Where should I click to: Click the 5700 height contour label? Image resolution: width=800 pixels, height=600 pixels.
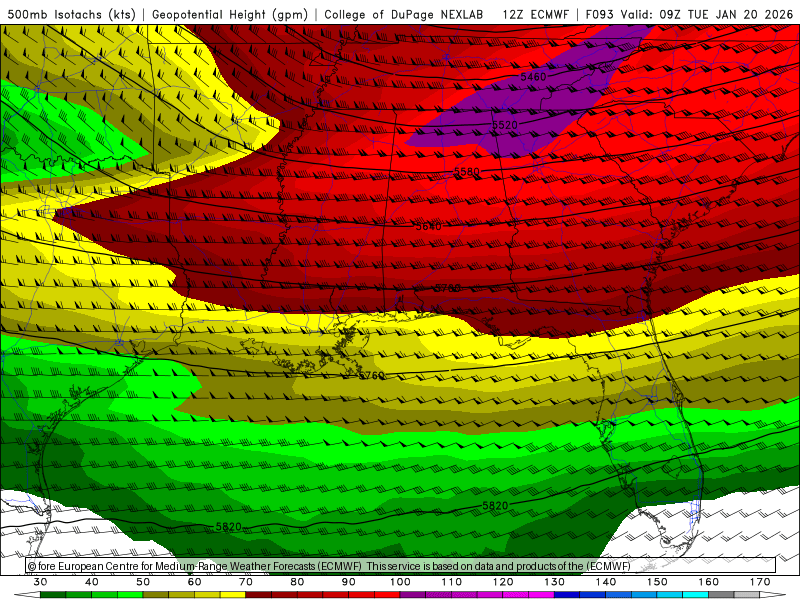tap(448, 288)
